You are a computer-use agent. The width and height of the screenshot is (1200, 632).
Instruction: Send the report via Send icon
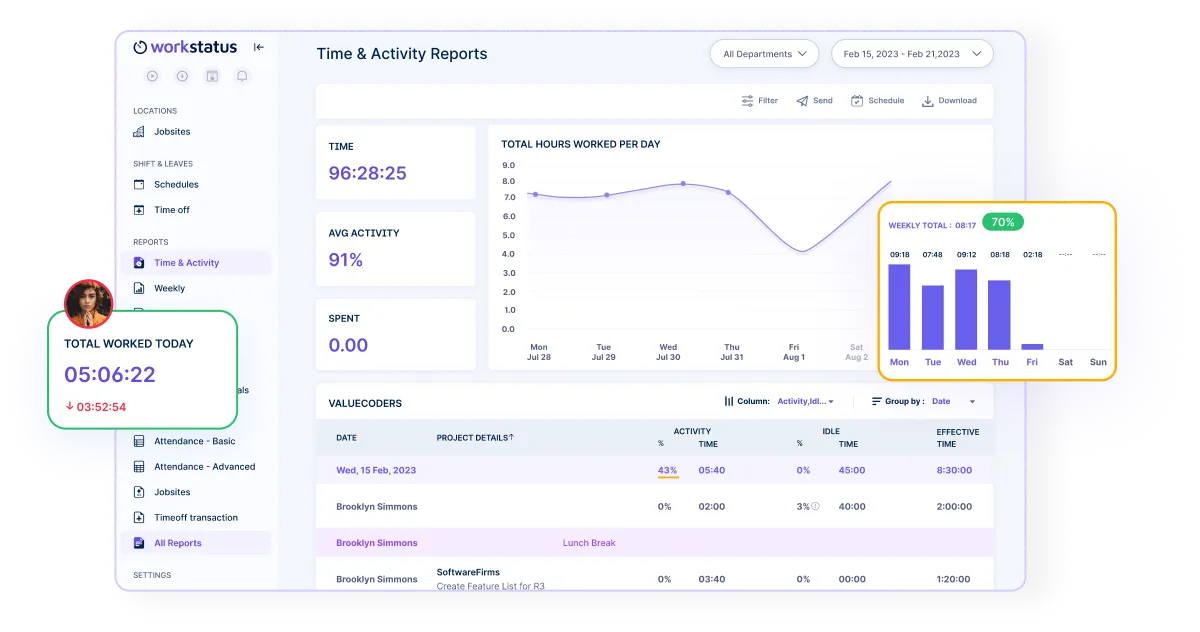point(814,101)
